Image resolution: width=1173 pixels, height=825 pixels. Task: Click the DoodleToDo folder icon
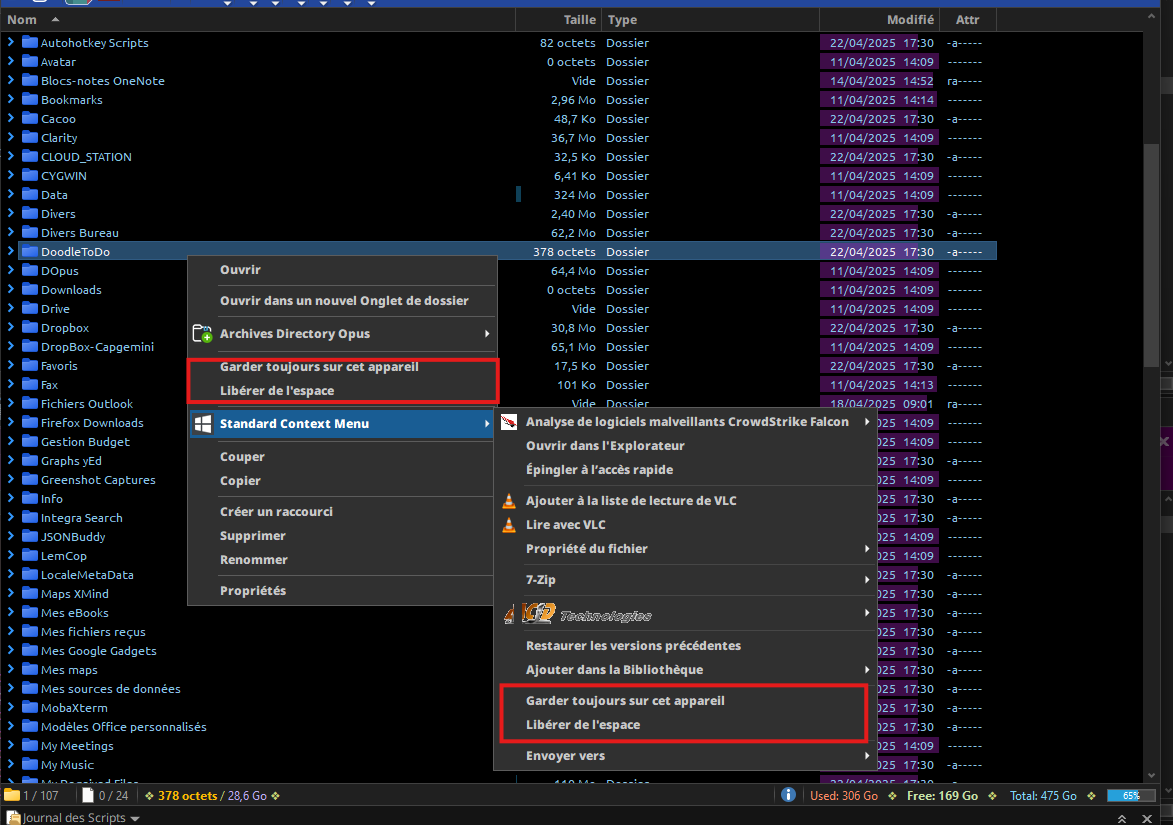(x=30, y=251)
